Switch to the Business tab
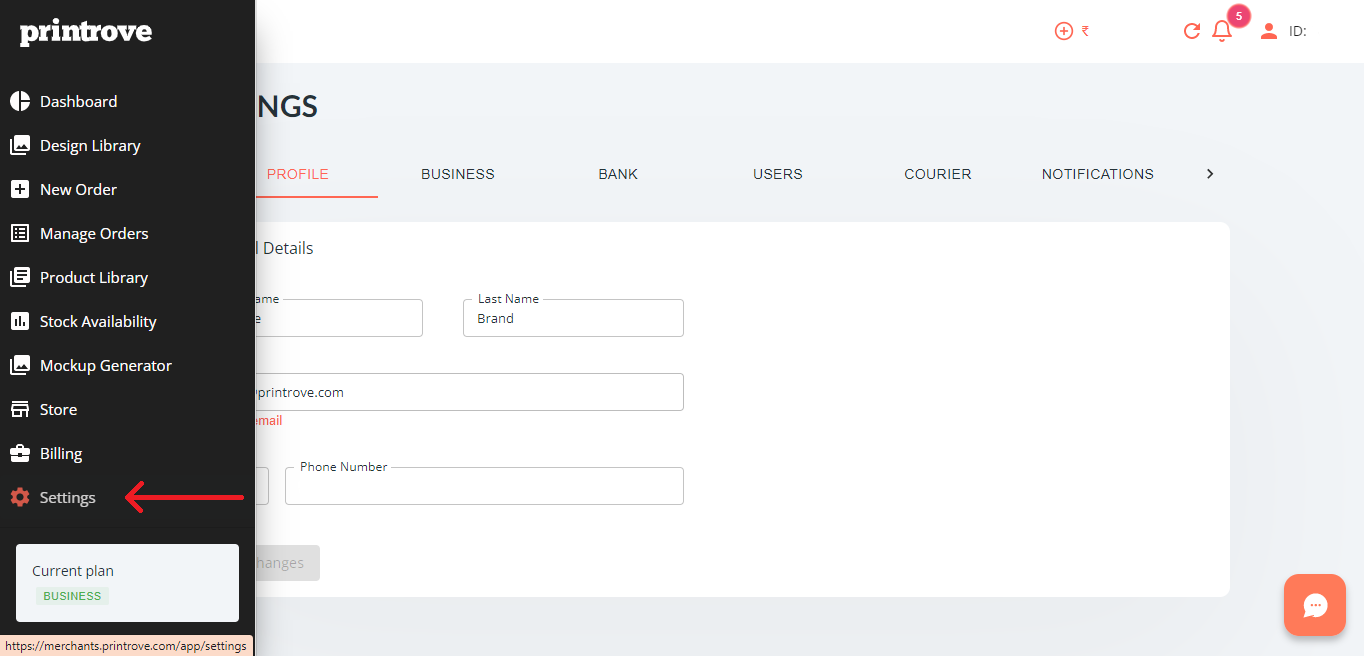The image size is (1364, 656). coord(458,174)
